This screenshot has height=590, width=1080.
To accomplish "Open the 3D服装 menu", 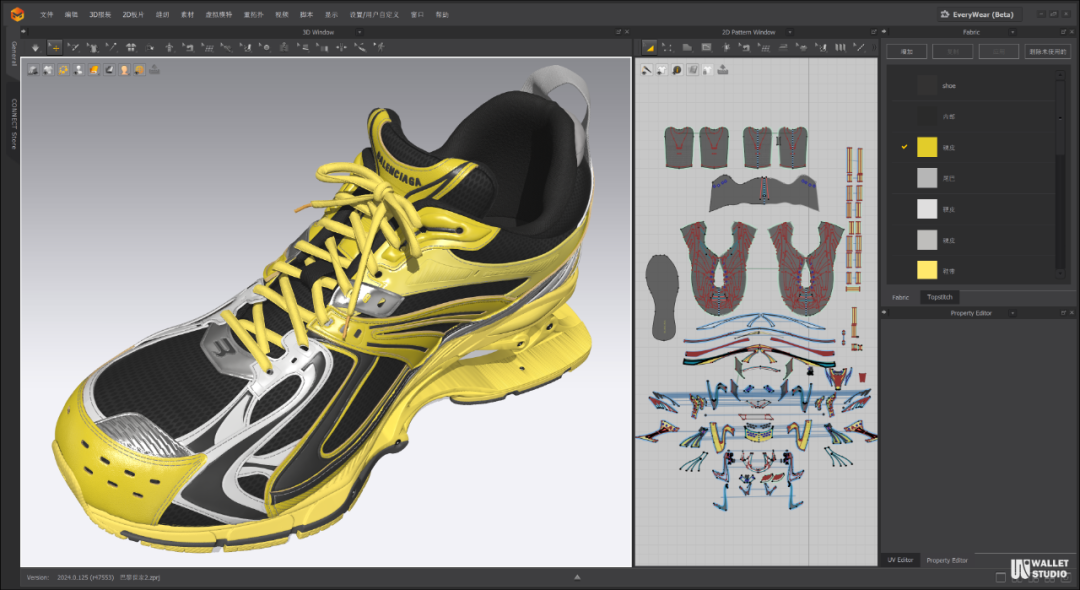I will click(100, 14).
